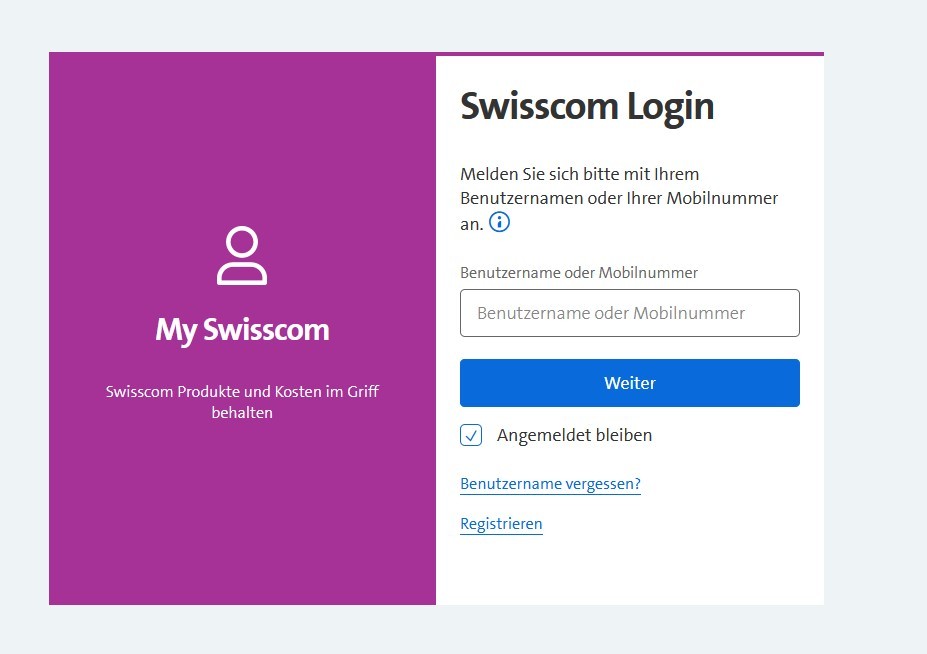The image size is (927, 654).
Task: Open 'Benutzername vergessen?' link
Action: point(550,483)
